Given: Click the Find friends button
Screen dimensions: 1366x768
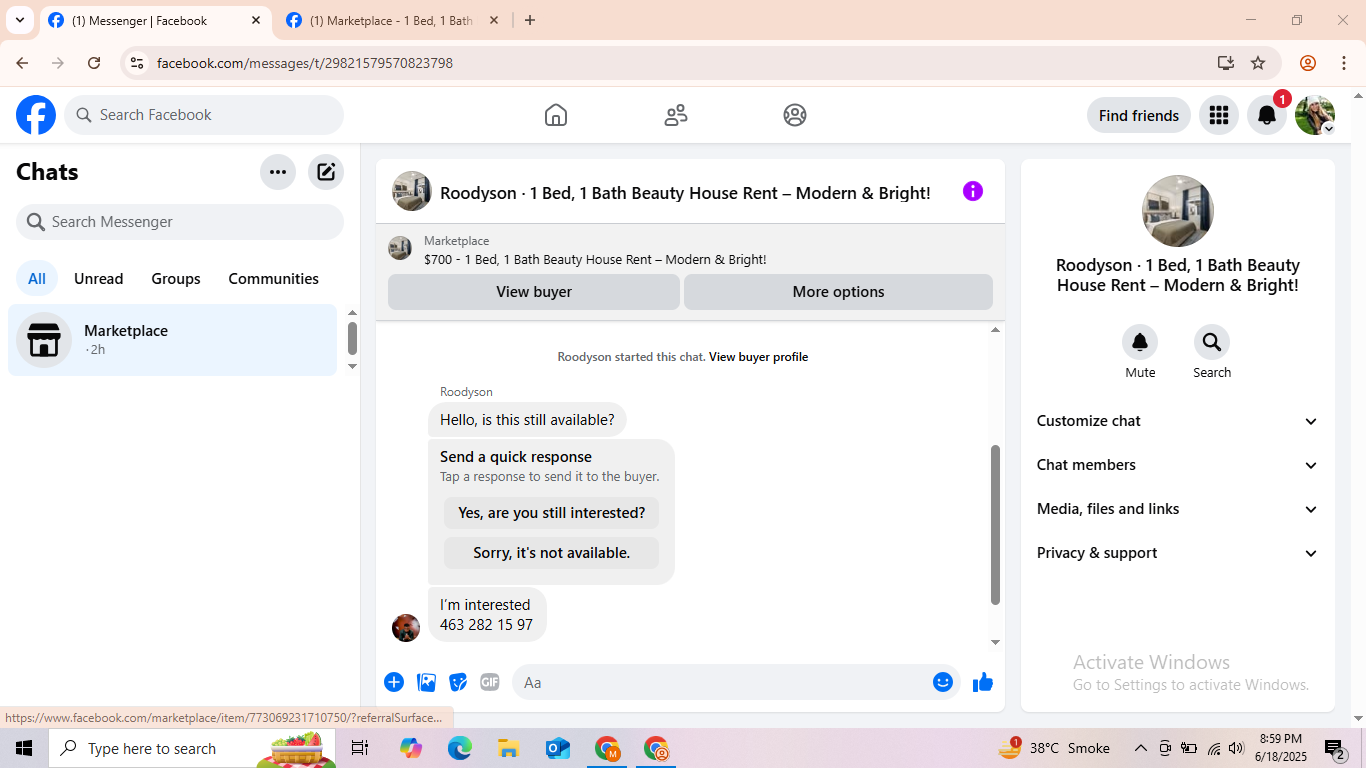Looking at the screenshot, I should click(x=1139, y=115).
